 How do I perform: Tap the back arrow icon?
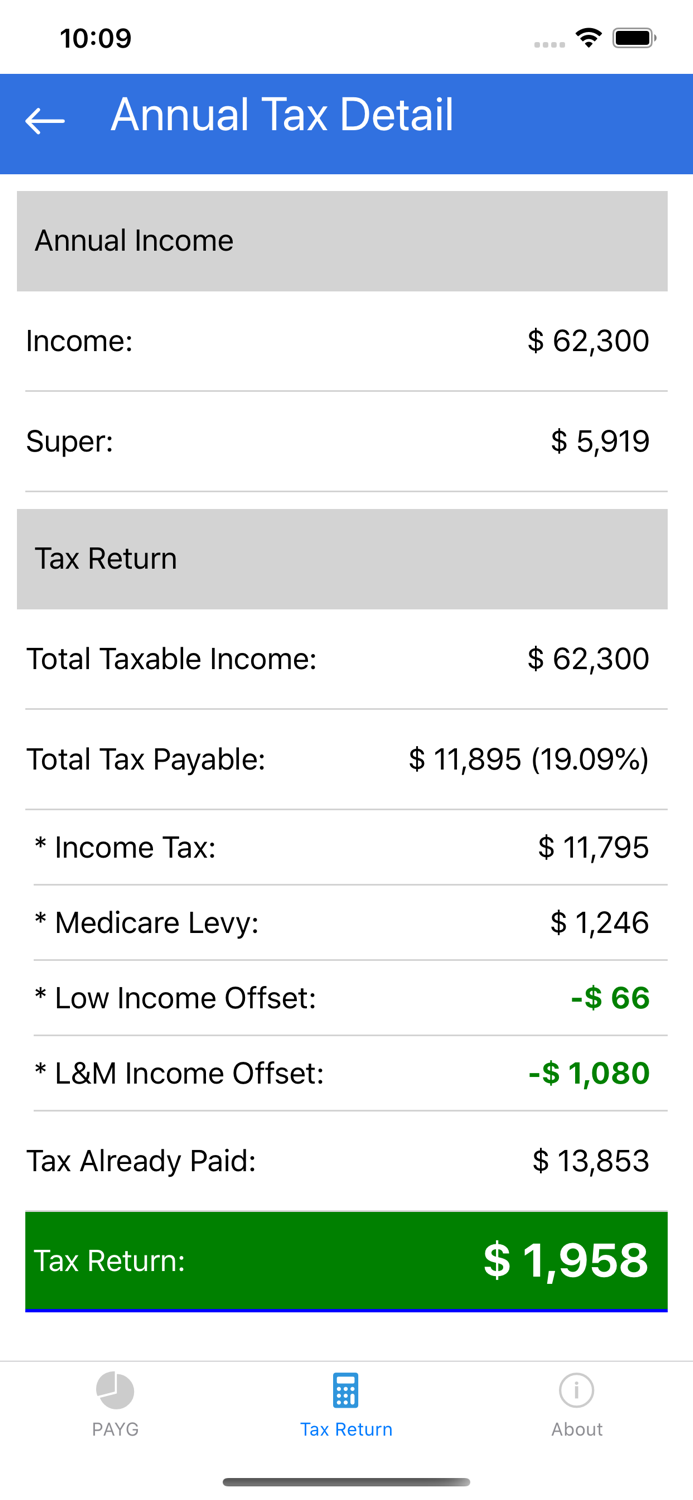pyautogui.click(x=44, y=119)
